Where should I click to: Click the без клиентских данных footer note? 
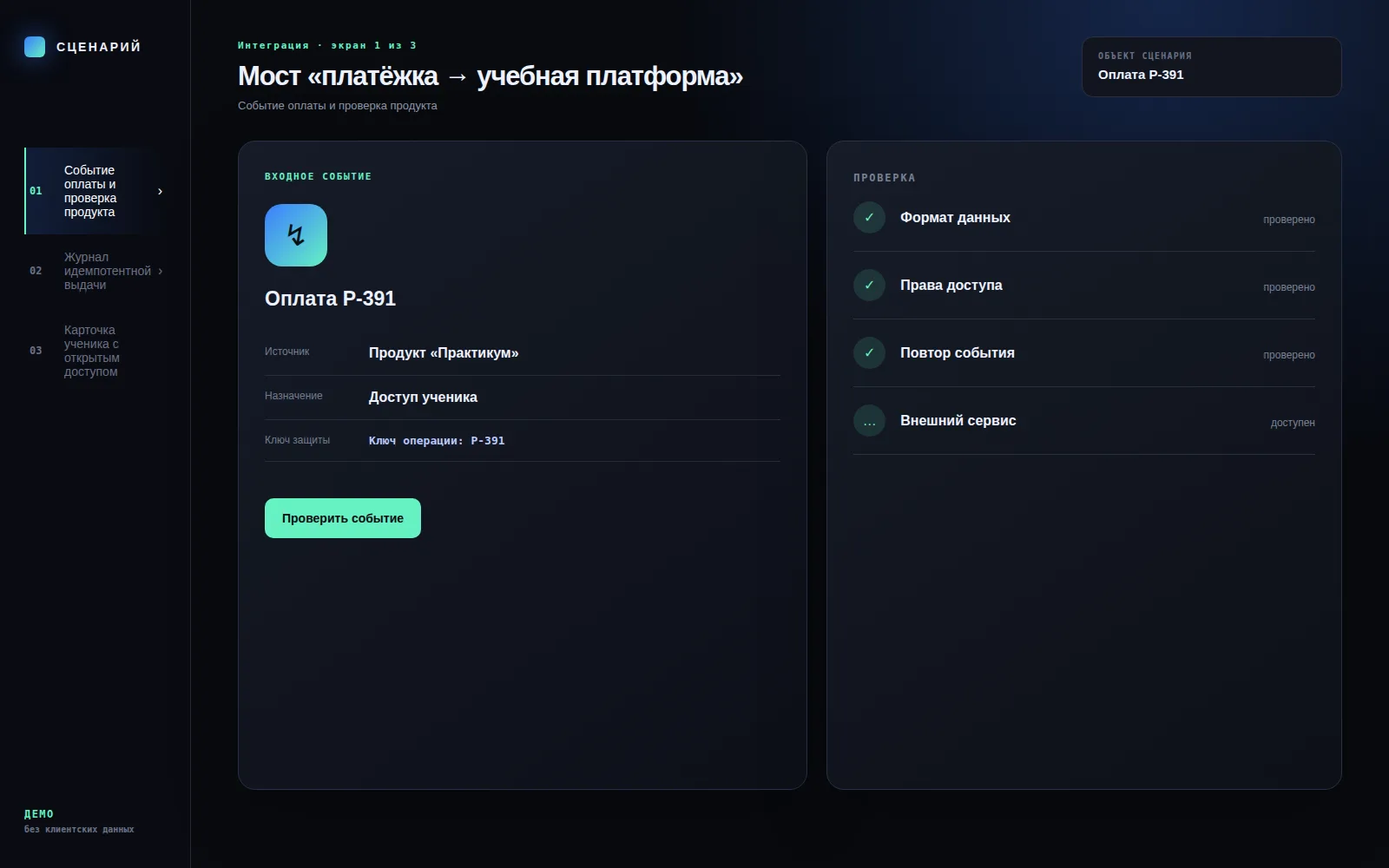[79, 830]
